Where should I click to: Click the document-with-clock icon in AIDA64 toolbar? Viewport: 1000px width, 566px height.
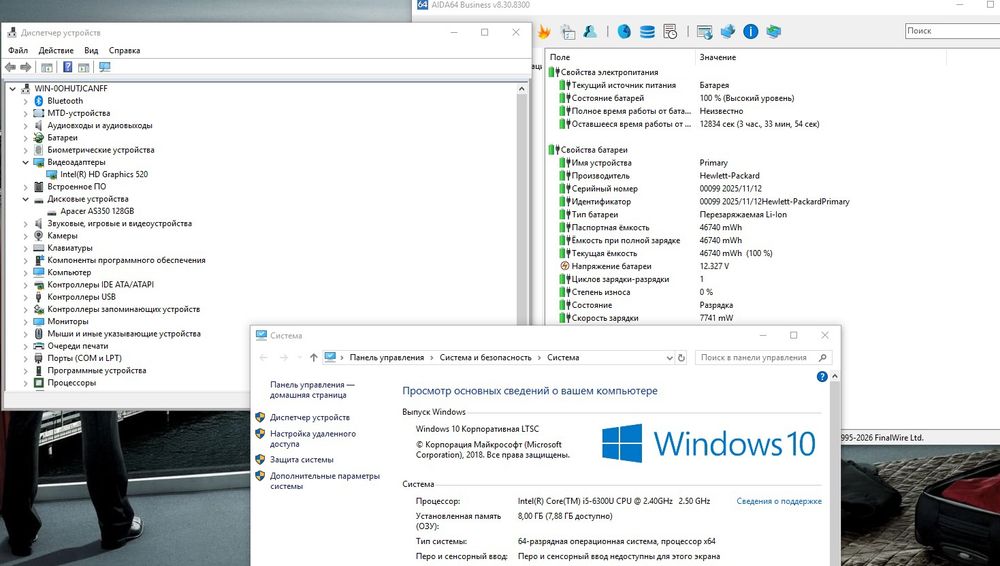click(x=670, y=31)
